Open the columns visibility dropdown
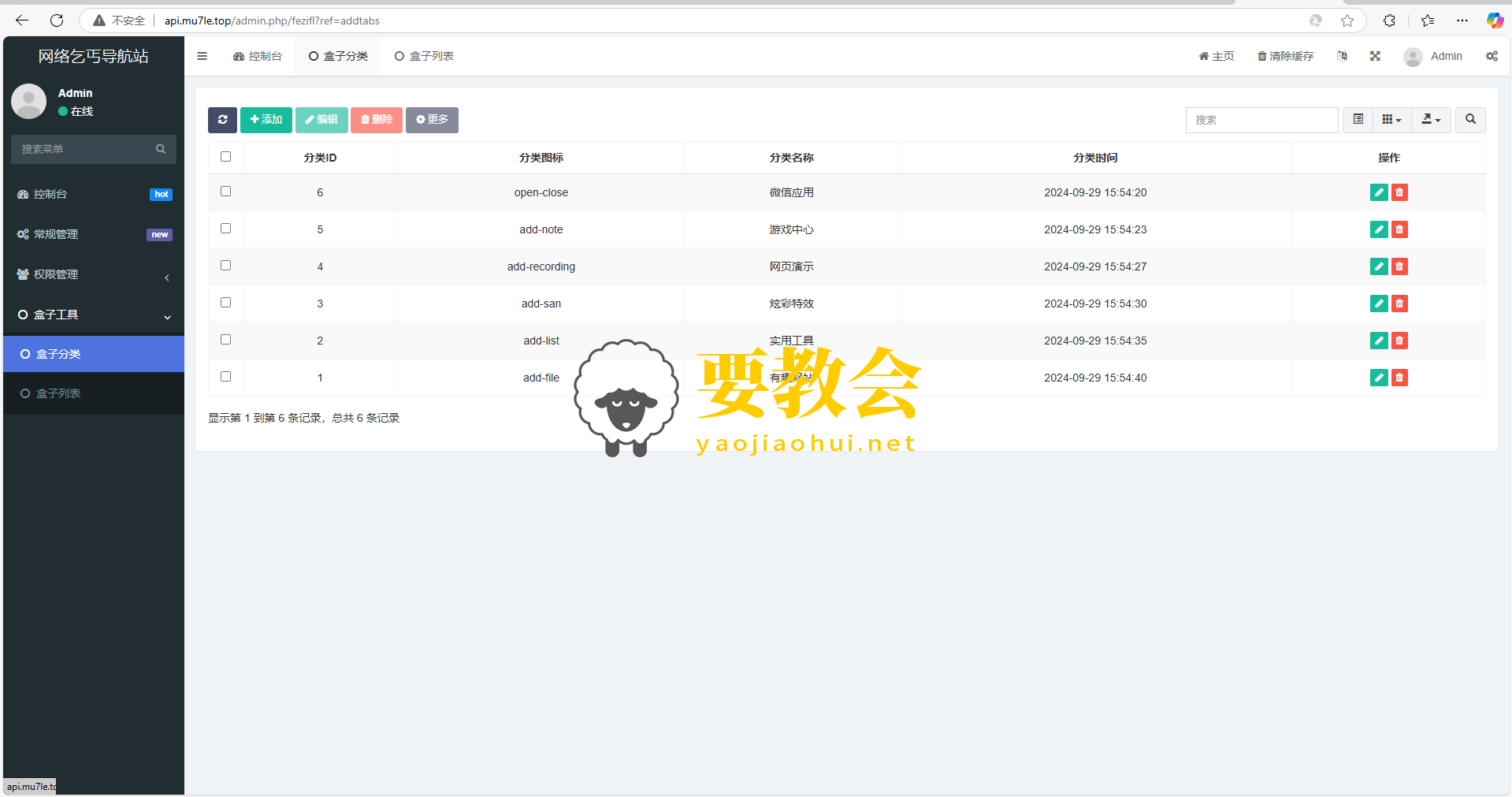1512x797 pixels. [1391, 120]
